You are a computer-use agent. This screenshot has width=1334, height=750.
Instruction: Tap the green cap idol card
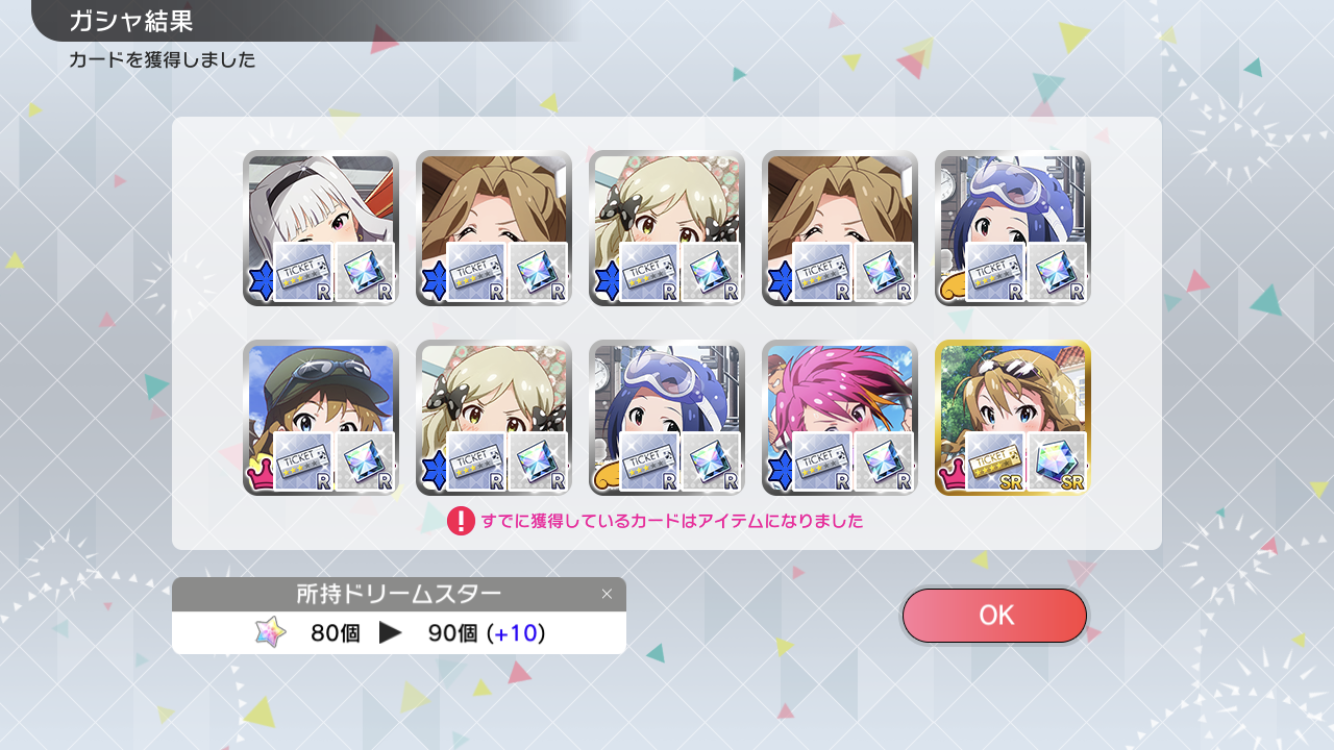pyautogui.click(x=321, y=418)
